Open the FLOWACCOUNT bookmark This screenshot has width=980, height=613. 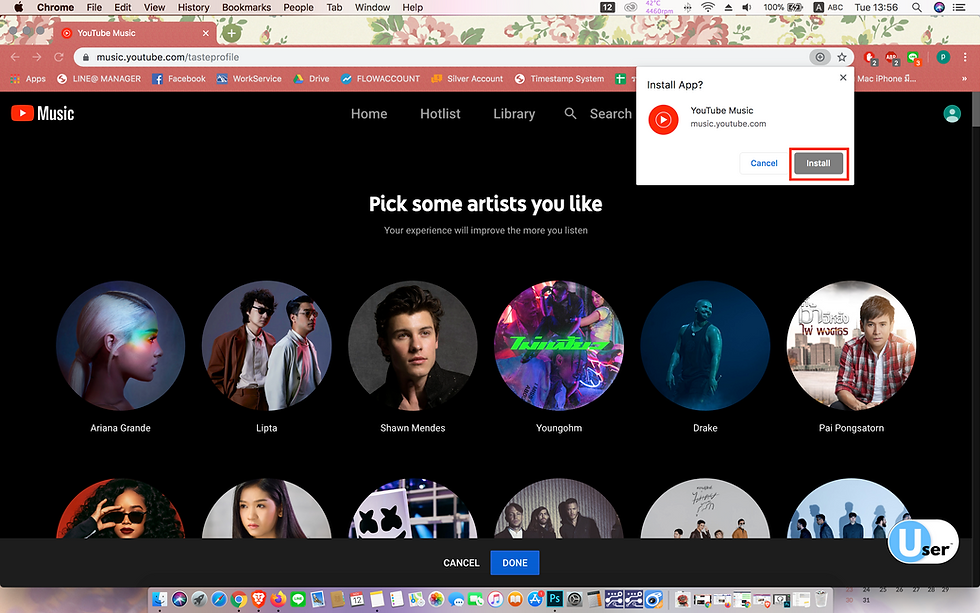(381, 79)
